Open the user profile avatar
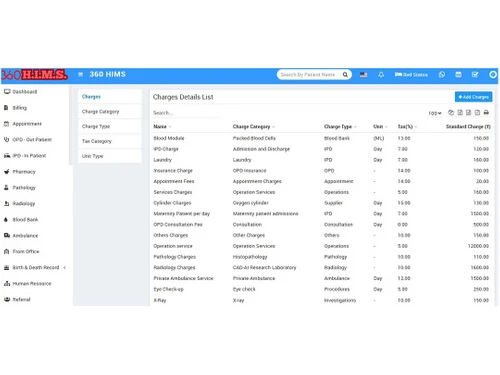This screenshot has width=500, height=375. 493,74
